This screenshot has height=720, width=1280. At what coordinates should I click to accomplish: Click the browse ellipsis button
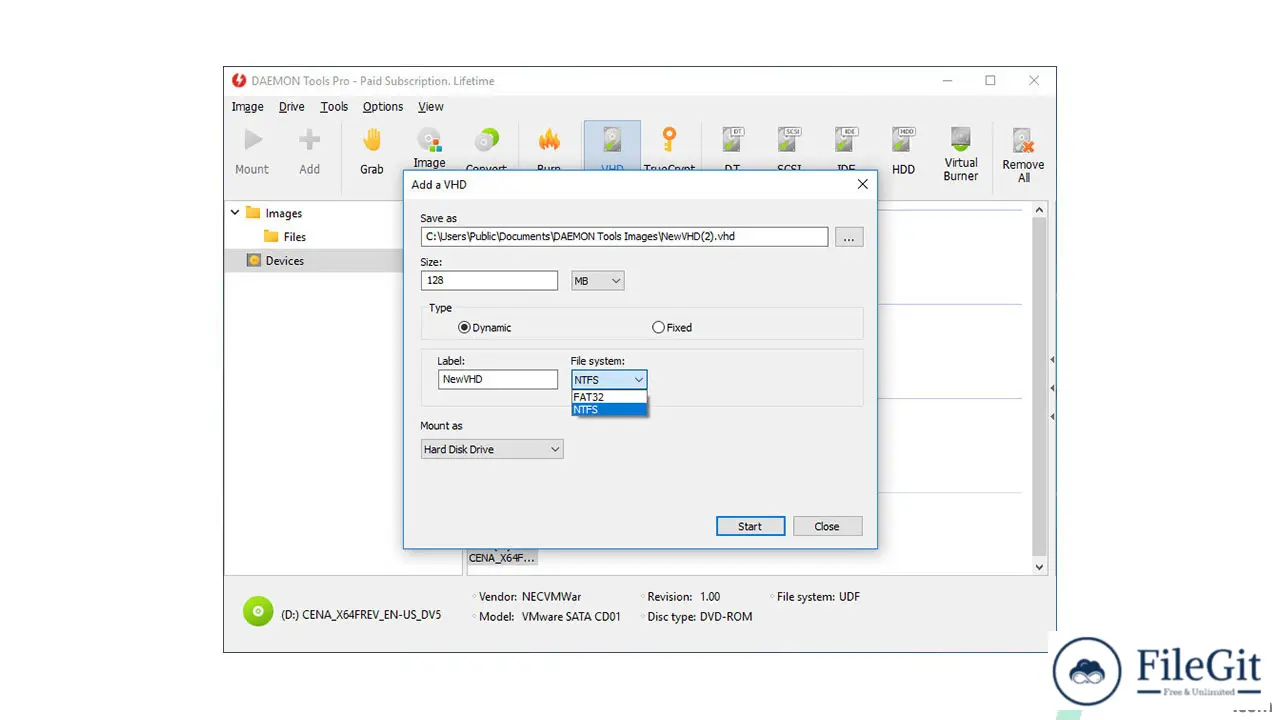[849, 237]
